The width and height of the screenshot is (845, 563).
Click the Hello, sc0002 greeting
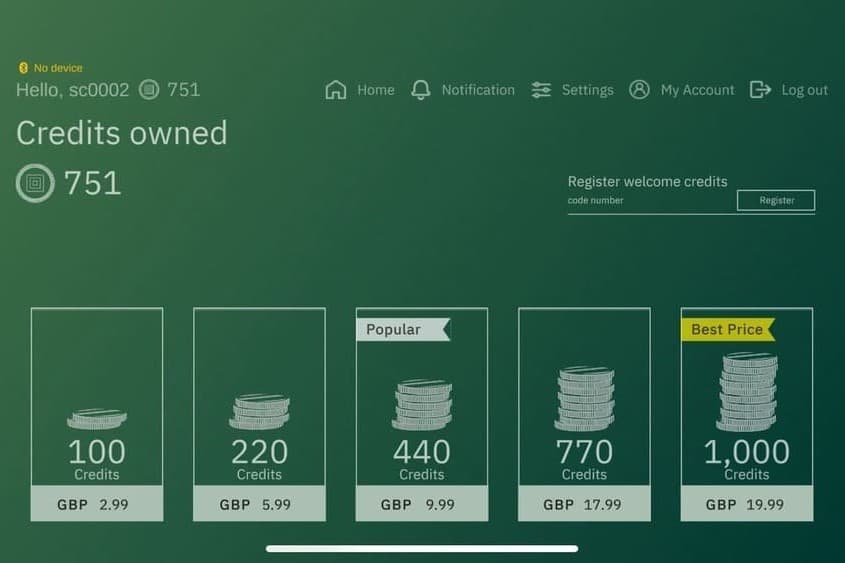coord(73,89)
